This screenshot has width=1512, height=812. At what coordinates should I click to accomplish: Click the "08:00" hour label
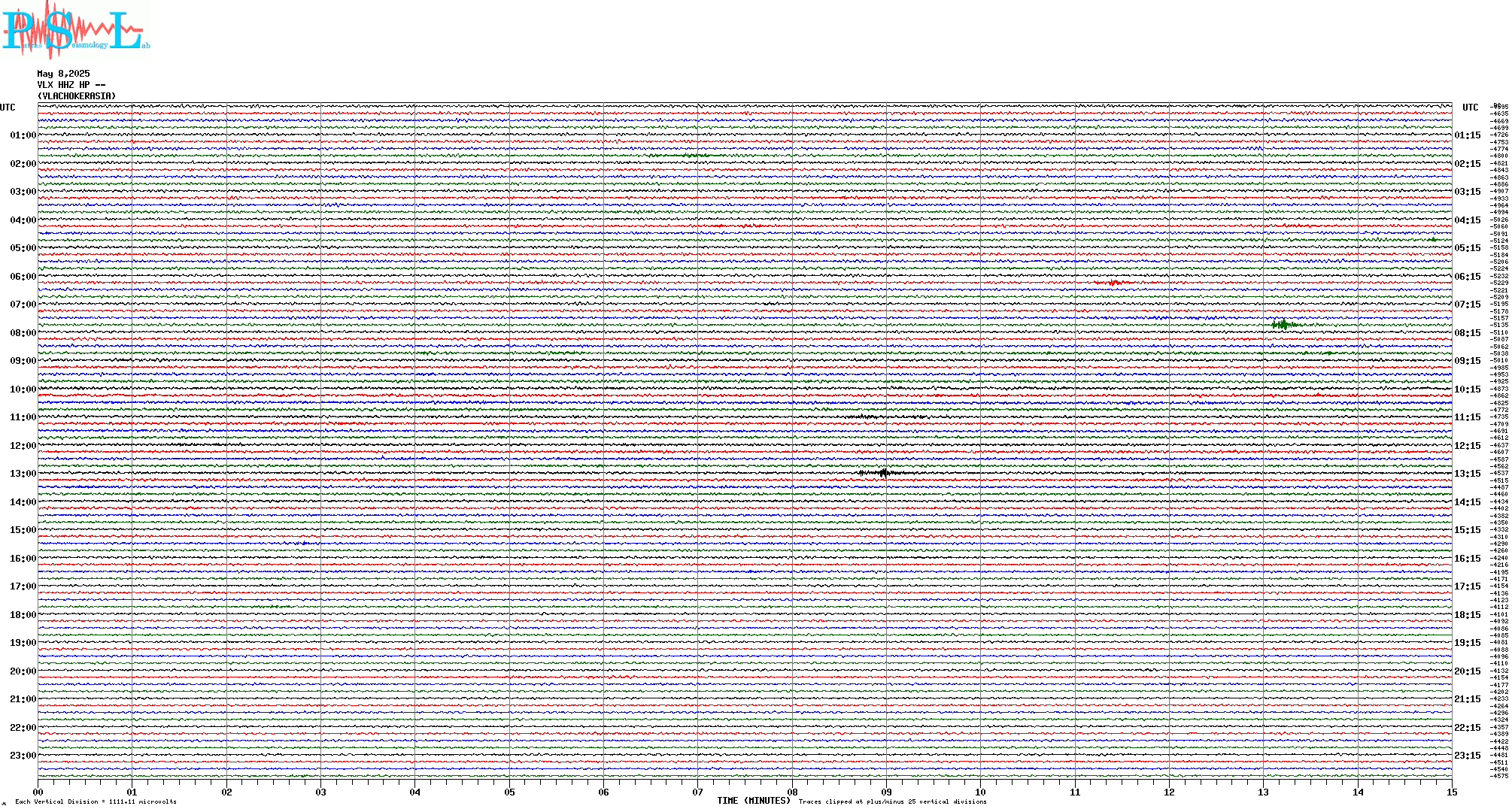click(23, 333)
